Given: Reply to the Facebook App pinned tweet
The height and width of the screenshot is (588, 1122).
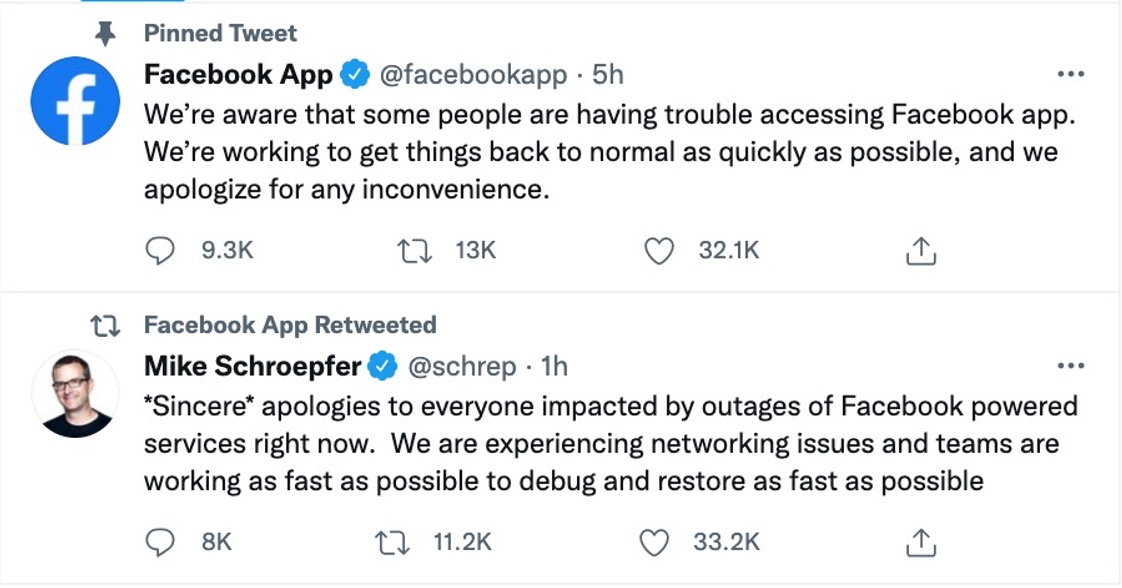Looking at the screenshot, I should tap(161, 250).
